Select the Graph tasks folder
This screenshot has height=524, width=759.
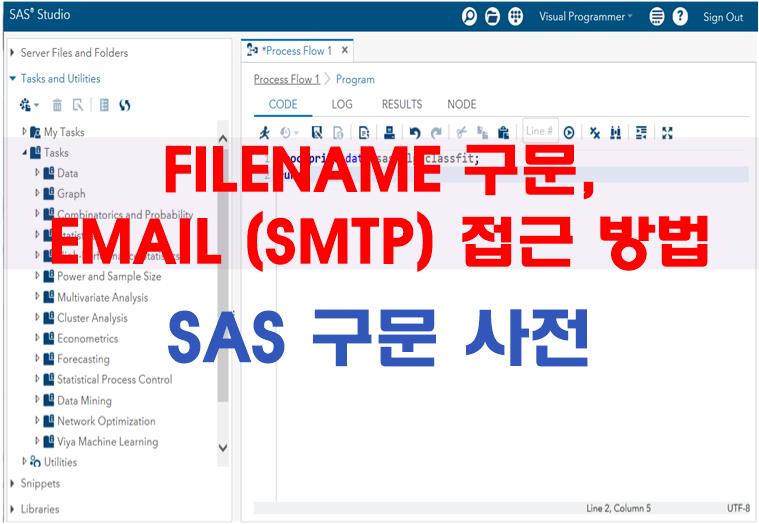pos(71,194)
